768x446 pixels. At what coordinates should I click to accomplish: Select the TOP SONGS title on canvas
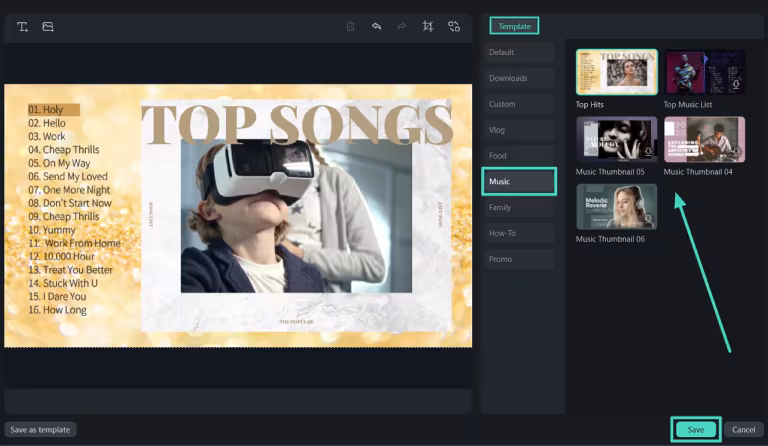[x=297, y=124]
